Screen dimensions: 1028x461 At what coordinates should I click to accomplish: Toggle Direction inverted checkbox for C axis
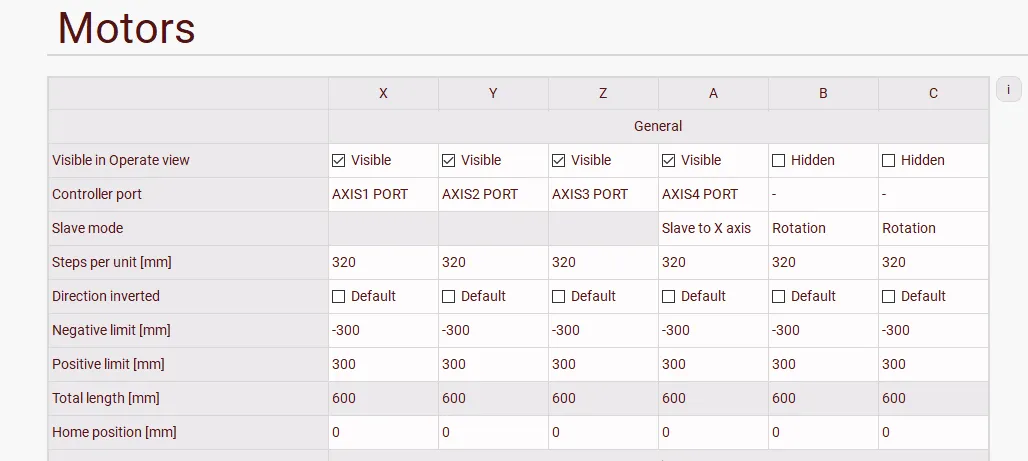889,296
